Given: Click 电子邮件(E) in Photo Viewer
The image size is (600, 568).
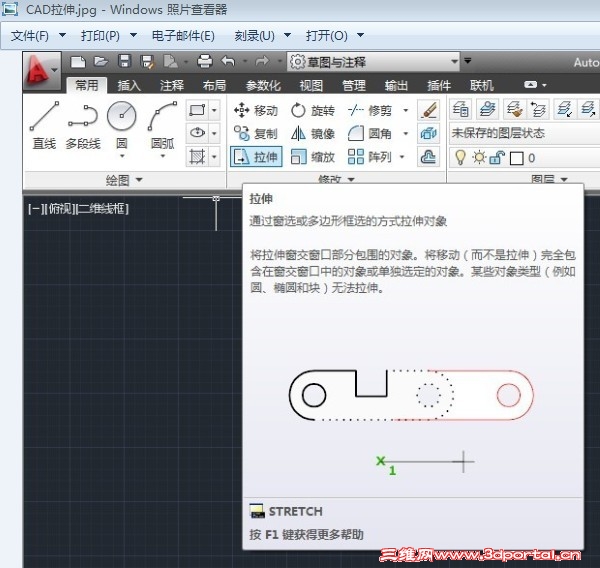Looking at the screenshot, I should (183, 36).
